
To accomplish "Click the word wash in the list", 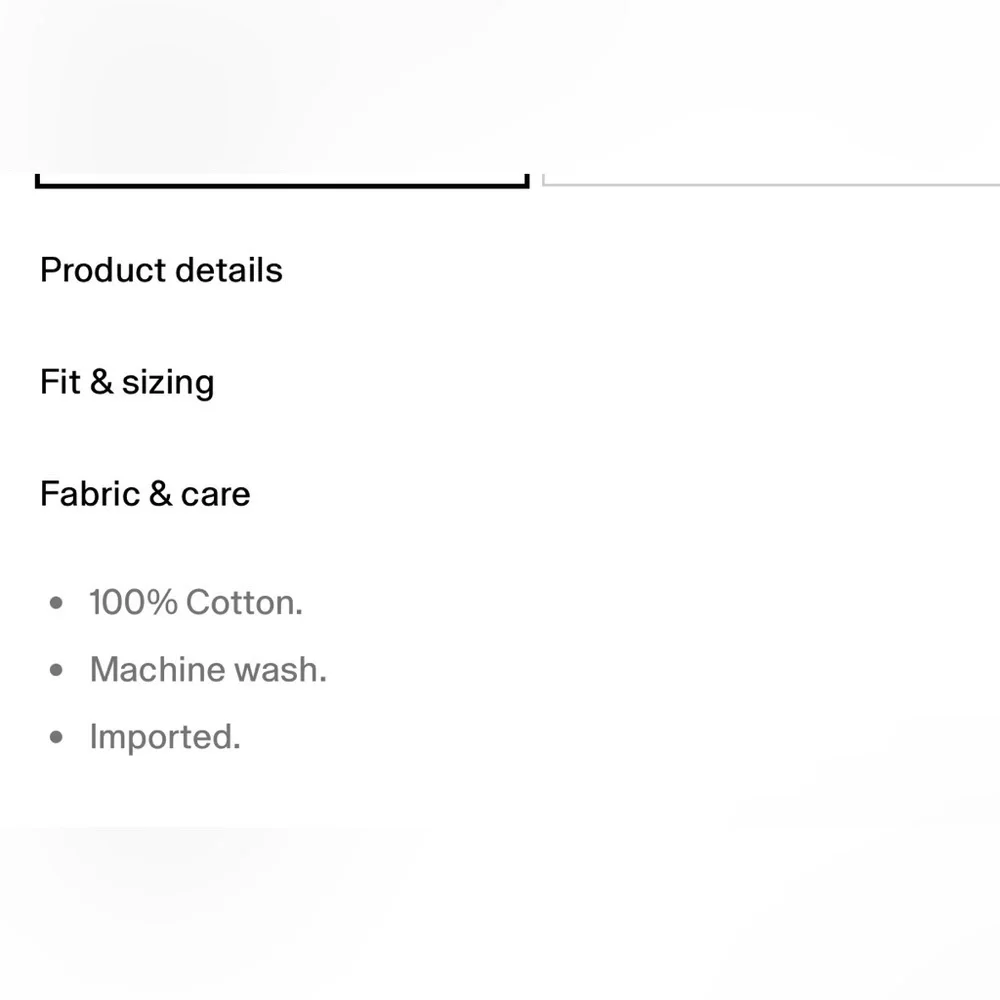I will (x=281, y=670).
